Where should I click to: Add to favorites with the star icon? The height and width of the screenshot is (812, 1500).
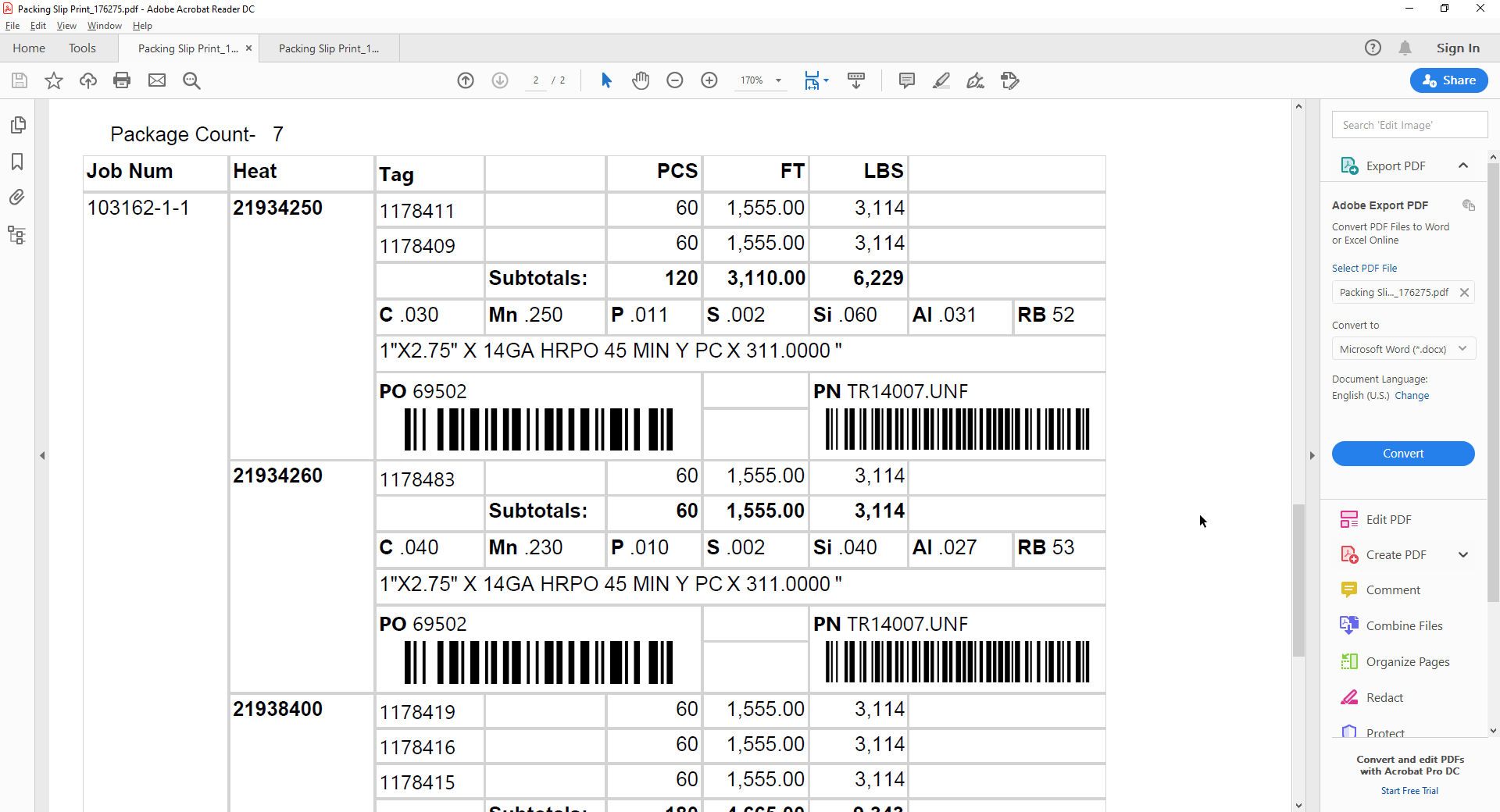click(54, 80)
